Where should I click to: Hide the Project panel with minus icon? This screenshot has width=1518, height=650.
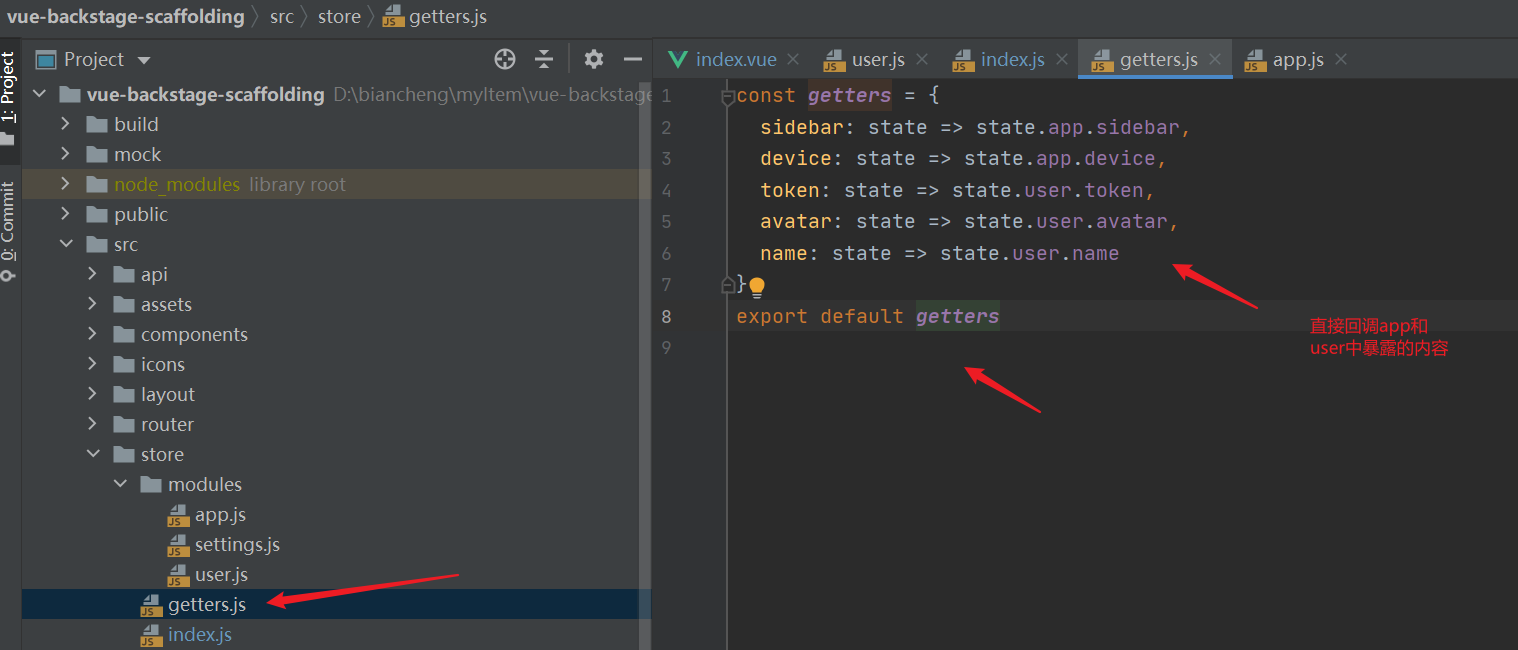point(633,59)
